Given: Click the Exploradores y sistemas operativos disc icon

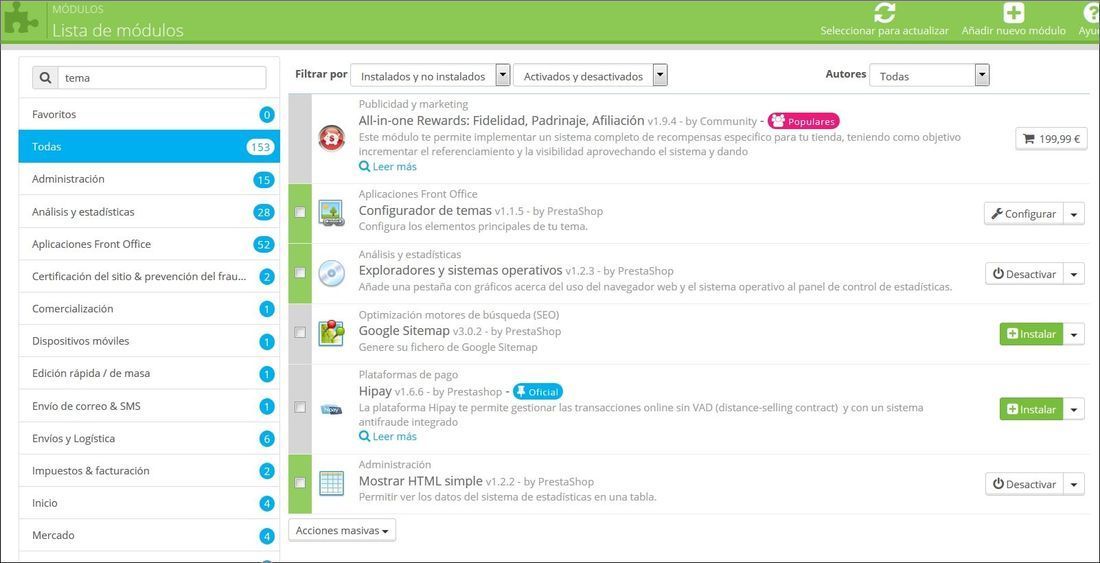Looking at the screenshot, I should [330, 273].
